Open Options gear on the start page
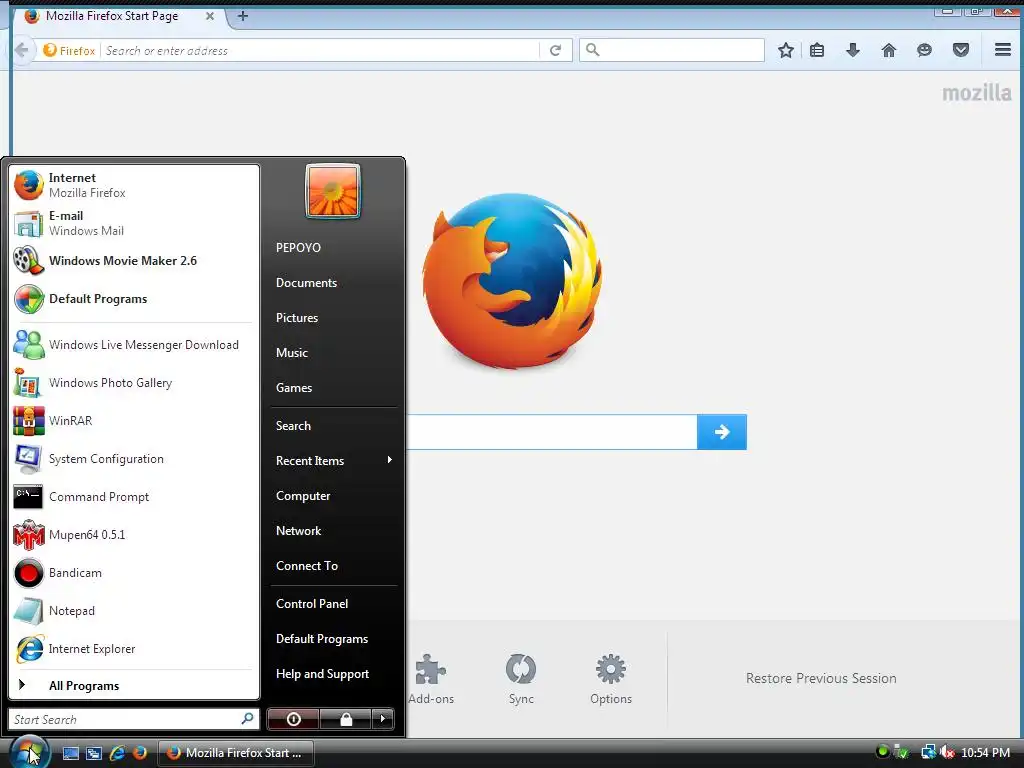Image resolution: width=1024 pixels, height=768 pixels. point(611,680)
